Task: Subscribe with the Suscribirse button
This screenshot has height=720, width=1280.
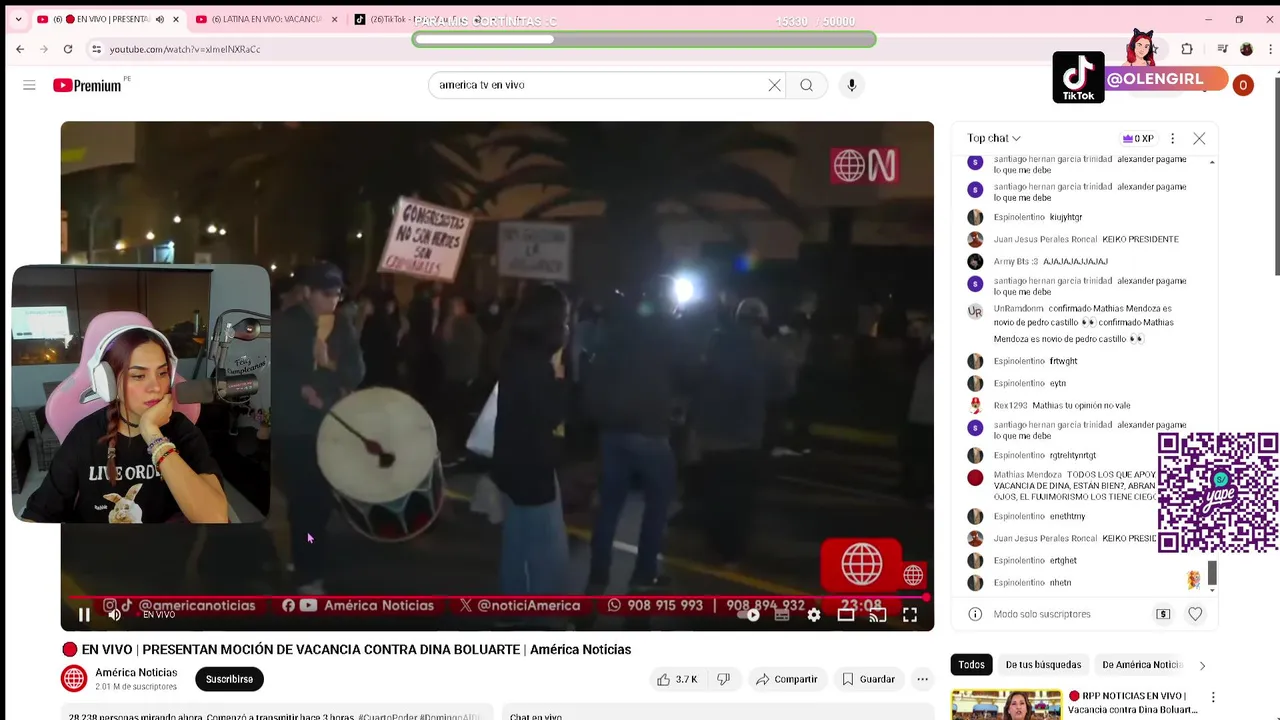Action: (x=229, y=679)
